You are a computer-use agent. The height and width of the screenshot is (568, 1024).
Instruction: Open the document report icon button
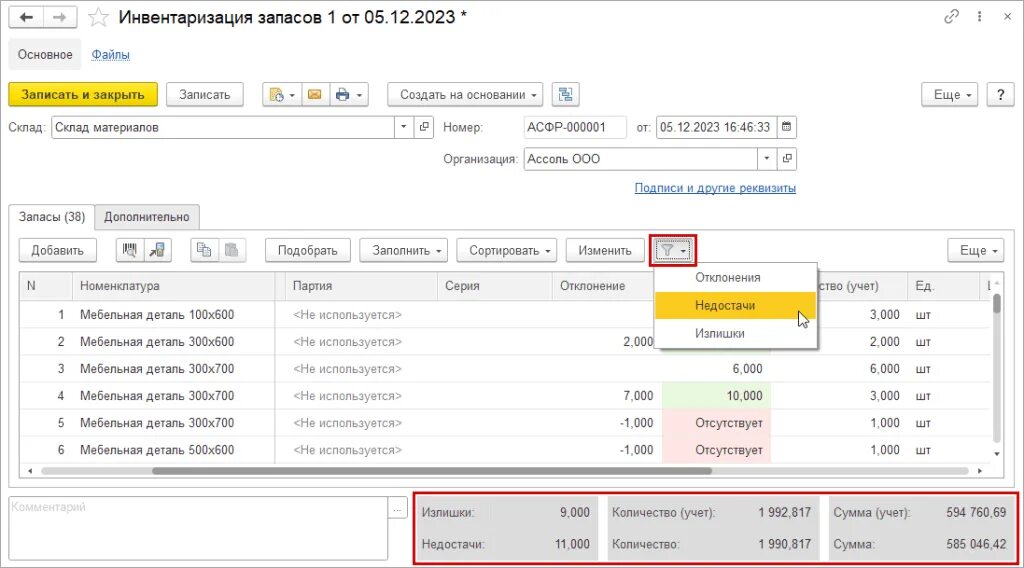point(276,95)
